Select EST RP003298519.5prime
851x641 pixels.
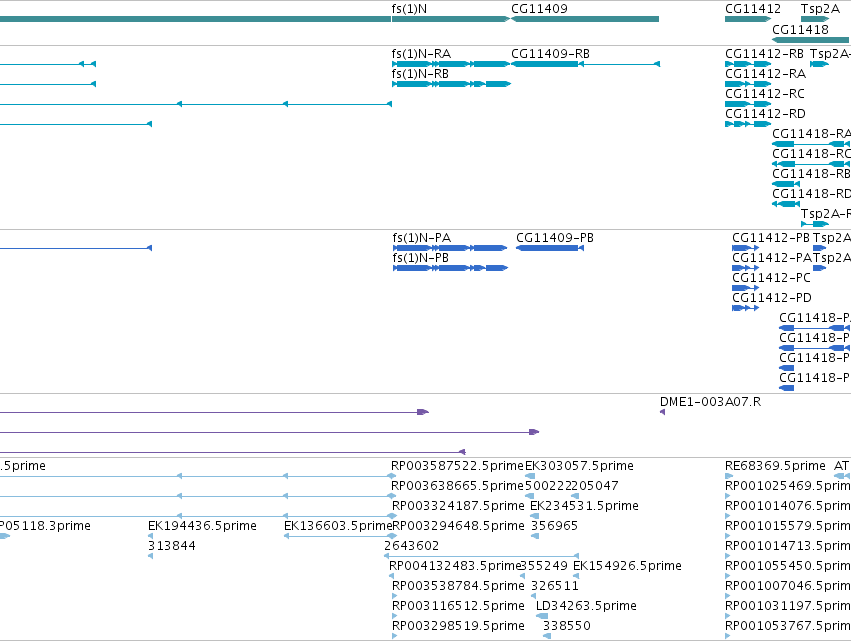(458, 626)
